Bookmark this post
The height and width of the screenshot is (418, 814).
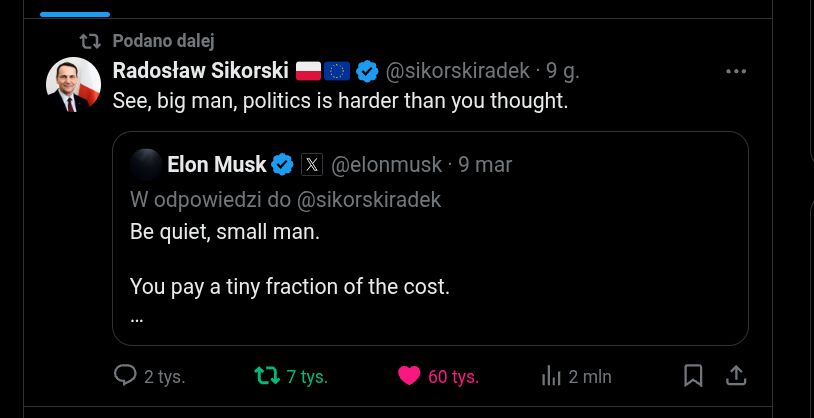click(x=692, y=375)
